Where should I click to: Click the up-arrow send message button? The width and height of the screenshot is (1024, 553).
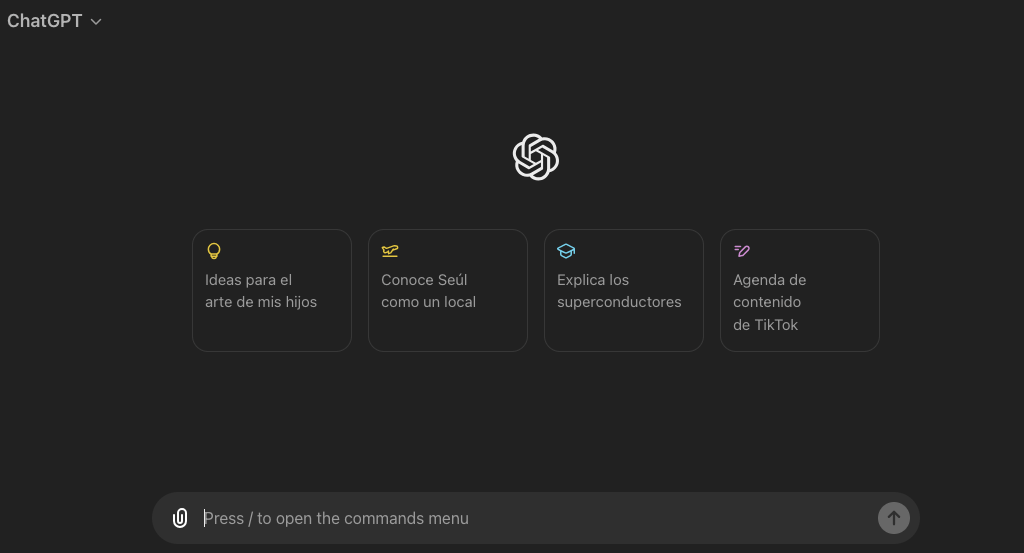tap(893, 518)
